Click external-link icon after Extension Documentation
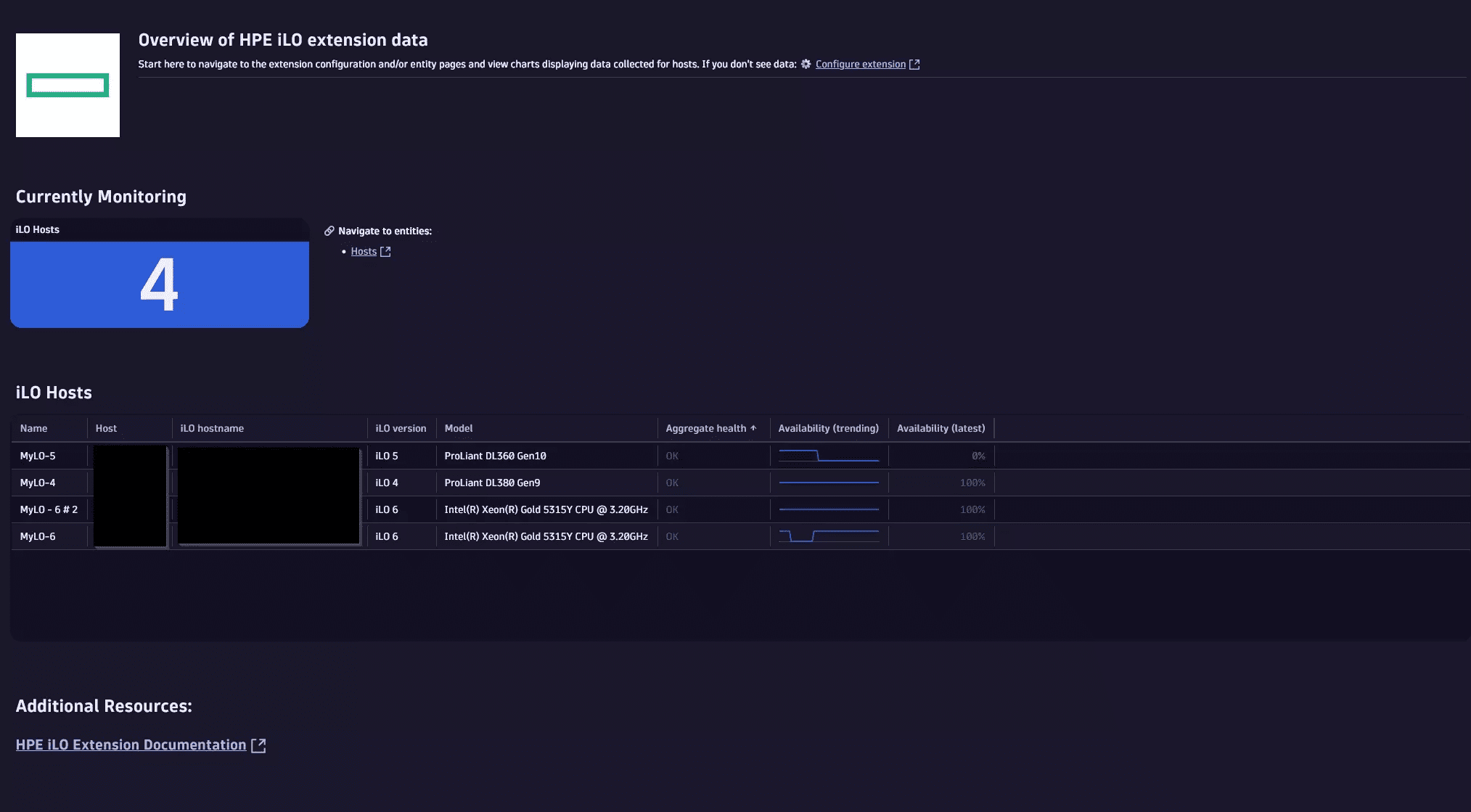Image resolution: width=1471 pixels, height=812 pixels. pos(258,745)
